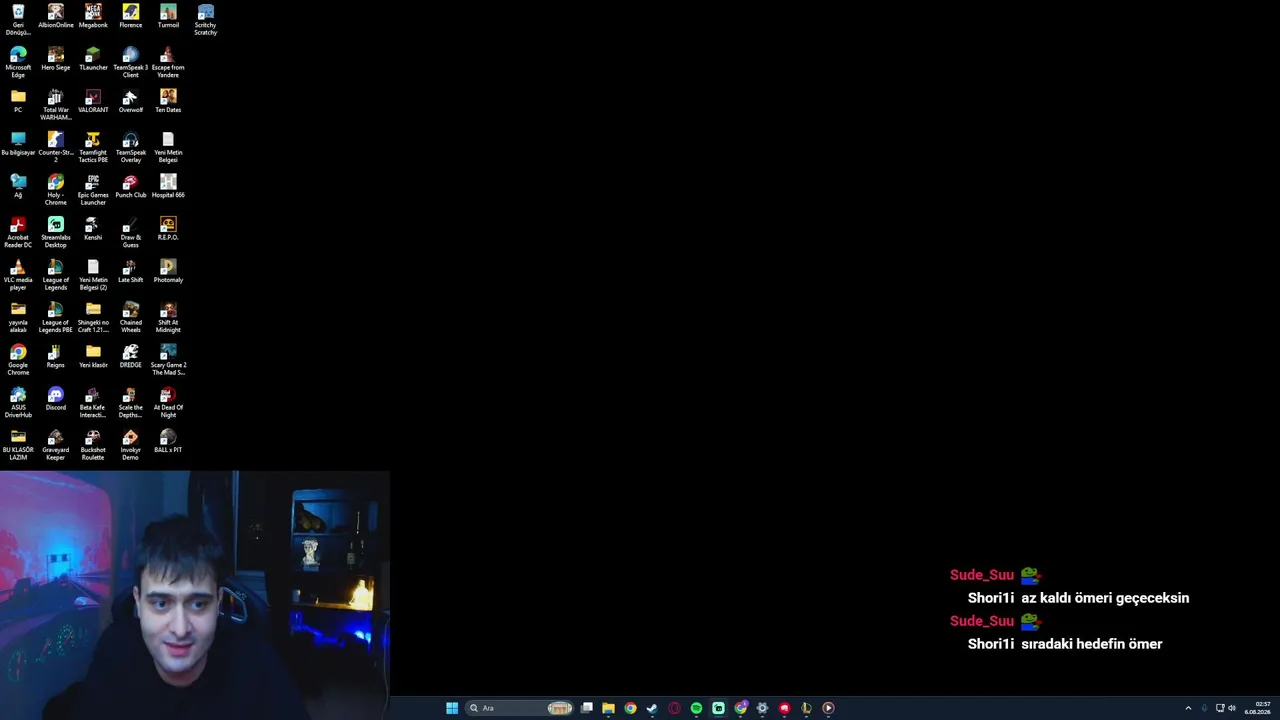Select the Acrobat Reader DC shortcut
Viewport: 1280px width, 720px height.
coord(18,231)
